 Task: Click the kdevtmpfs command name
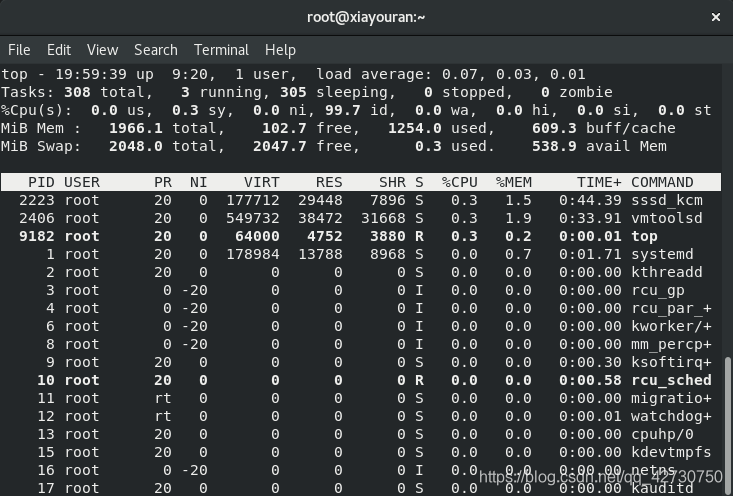(671, 452)
